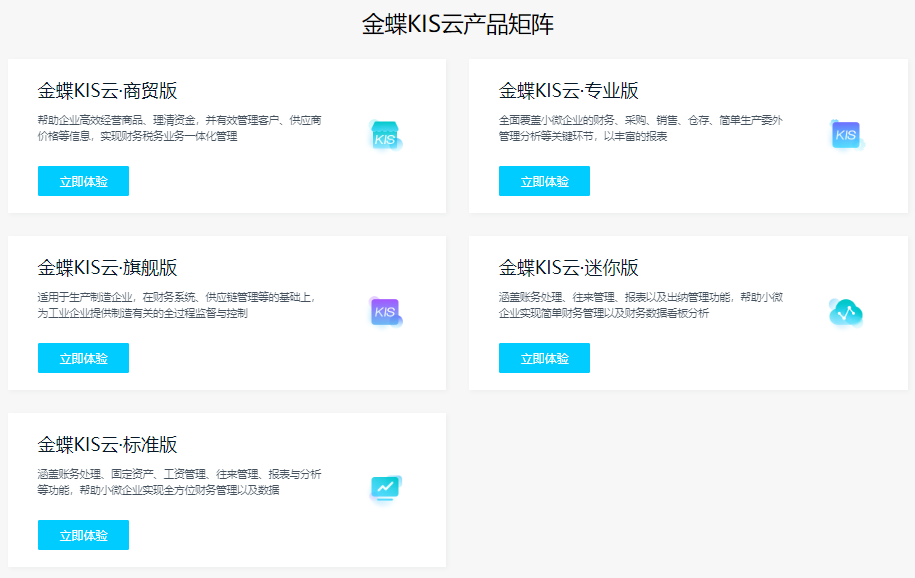Click 立即体验 under 金蝶KIS云·迷你版
915x578 pixels.
pos(544,358)
